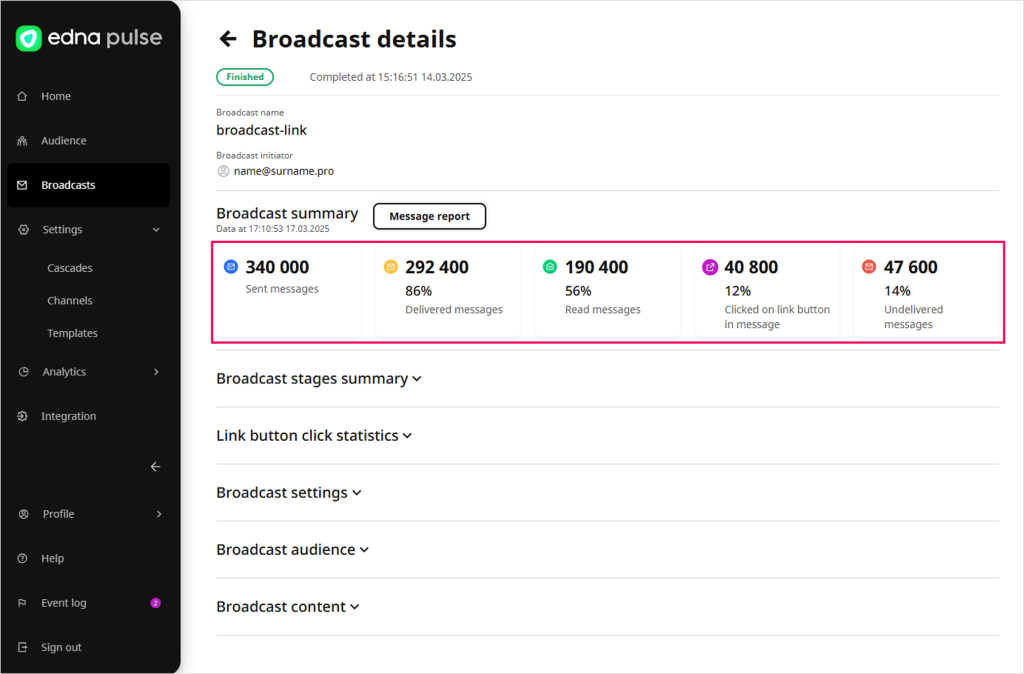Click the edna pulse logo icon
Image resolution: width=1024 pixels, height=674 pixels.
(x=29, y=39)
